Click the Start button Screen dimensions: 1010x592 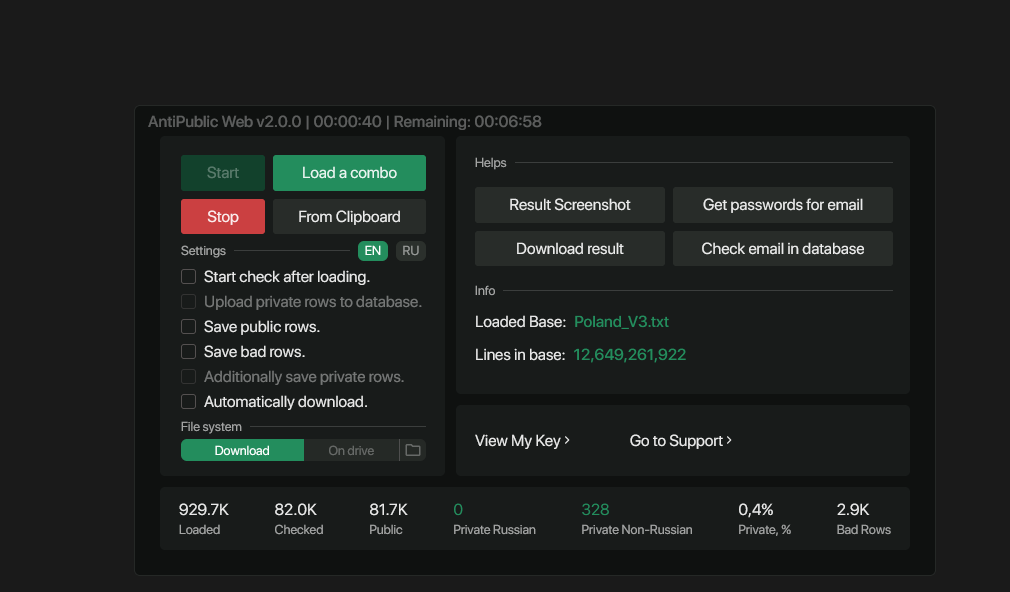[223, 173]
